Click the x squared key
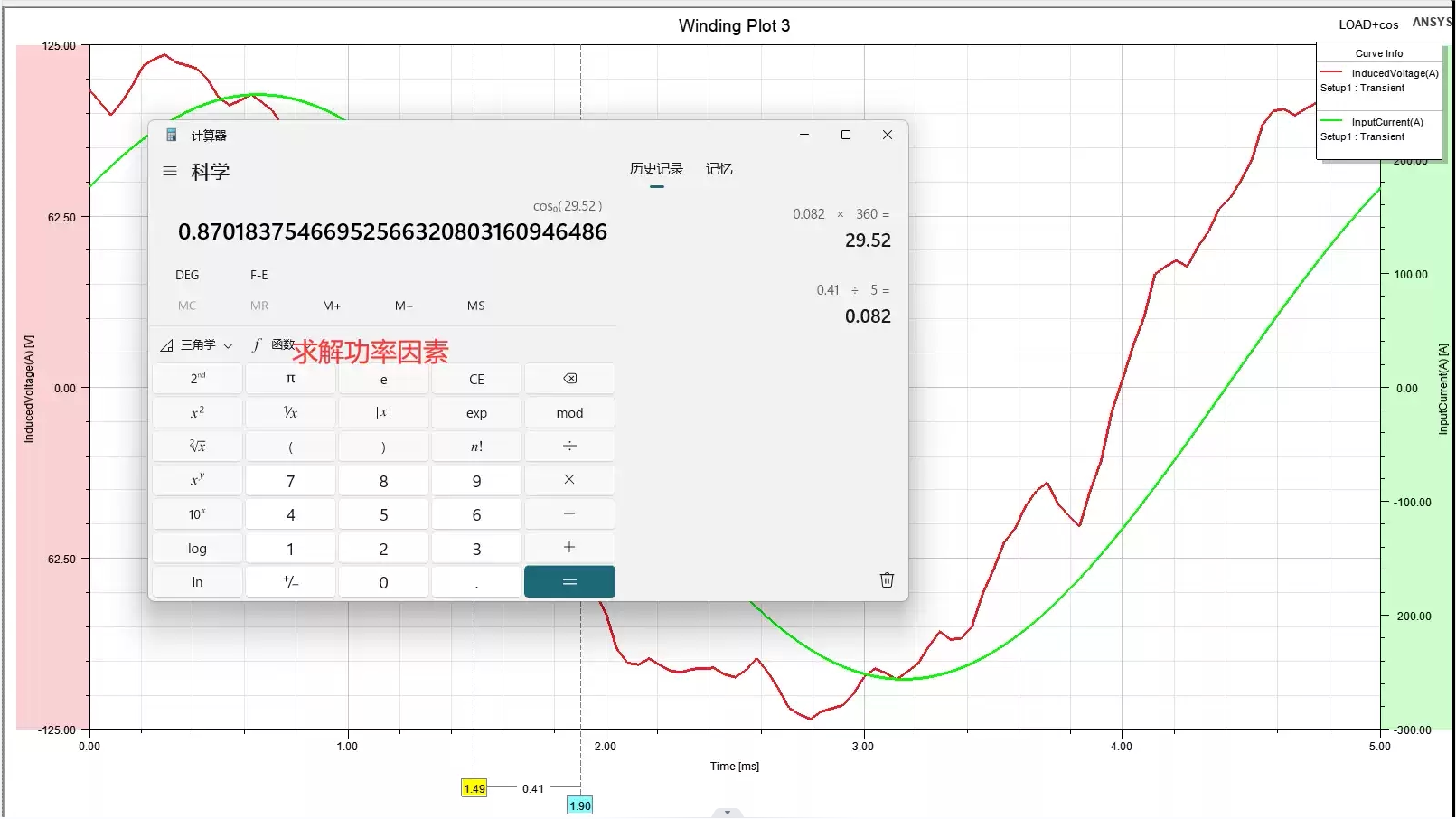 pos(197,412)
